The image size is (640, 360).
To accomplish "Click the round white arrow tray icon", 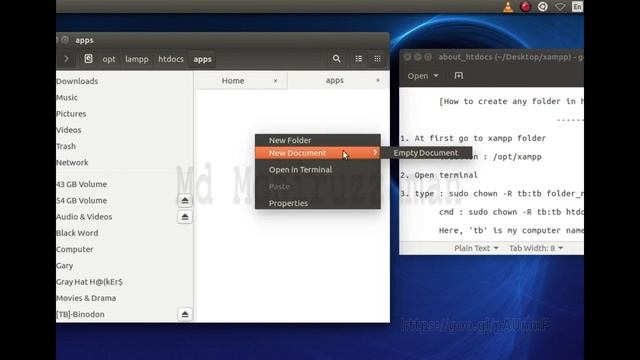I will [x=542, y=7].
